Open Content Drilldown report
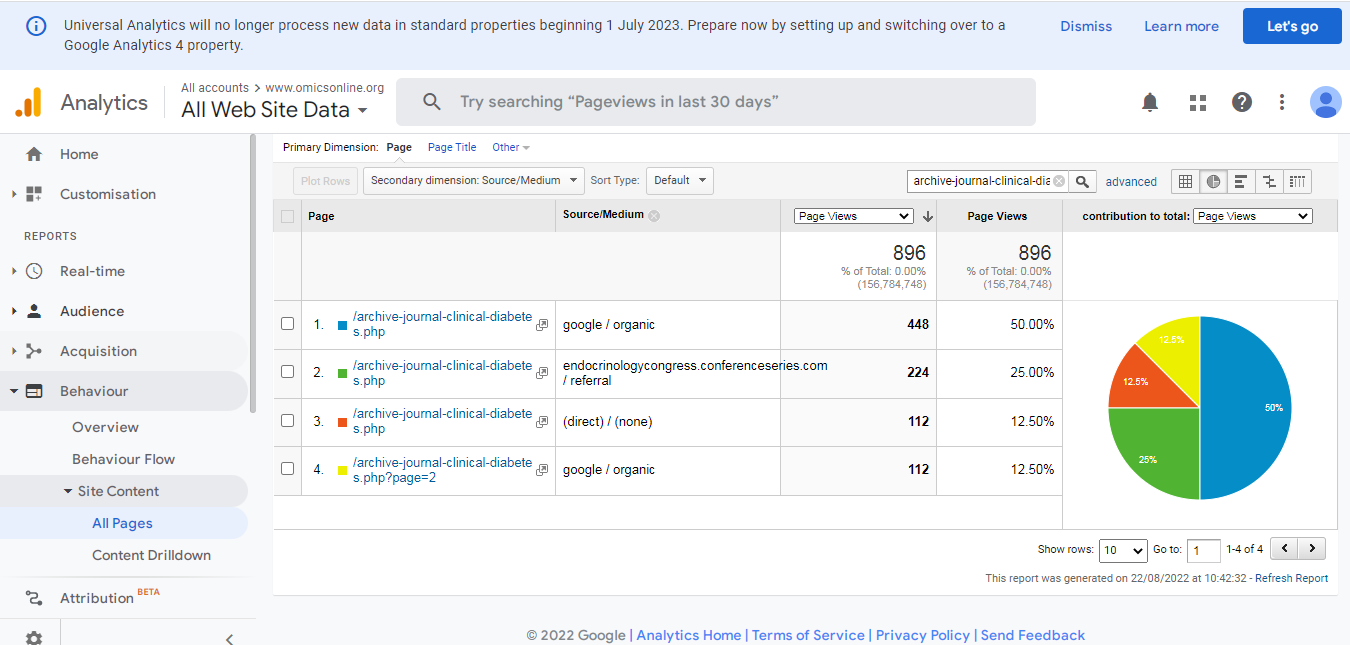 coord(151,555)
